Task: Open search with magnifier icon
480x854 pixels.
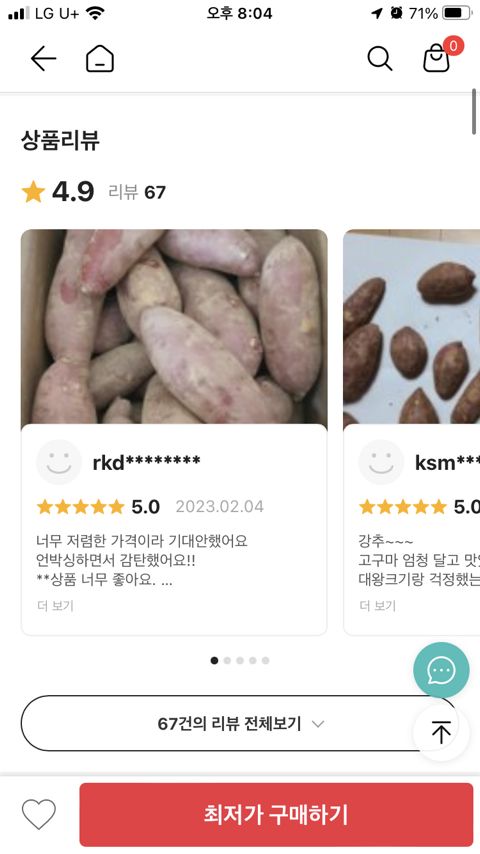Action: 379,58
